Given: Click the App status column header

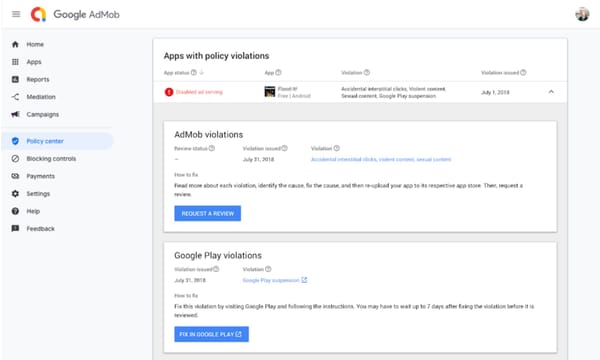Looking at the screenshot, I should click(176, 73).
